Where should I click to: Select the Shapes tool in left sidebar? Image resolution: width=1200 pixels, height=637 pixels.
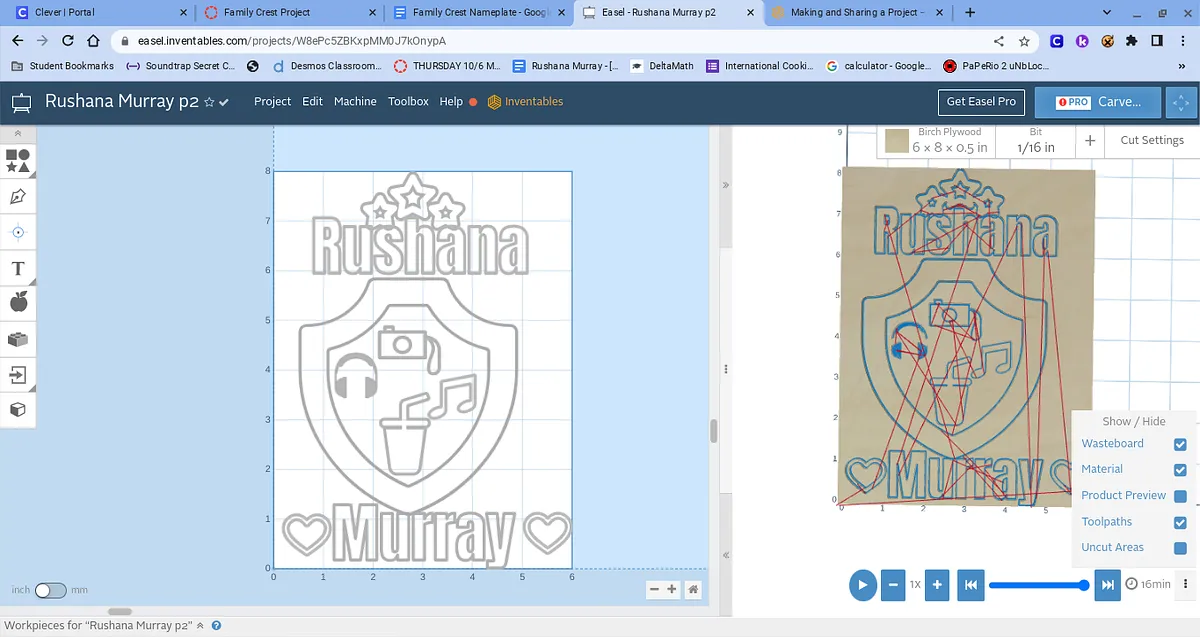tap(18, 160)
